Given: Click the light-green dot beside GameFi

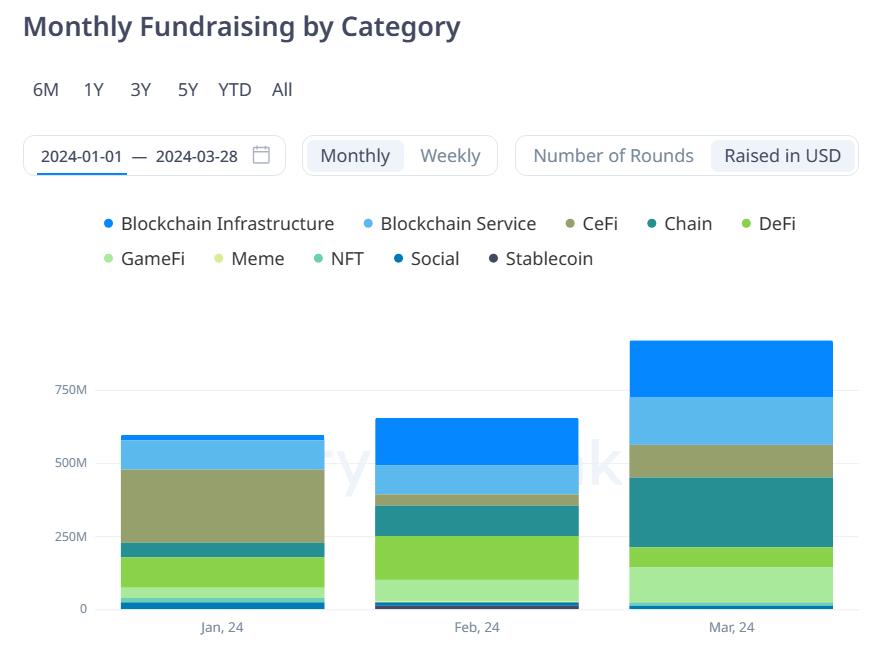Looking at the screenshot, I should click(110, 258).
